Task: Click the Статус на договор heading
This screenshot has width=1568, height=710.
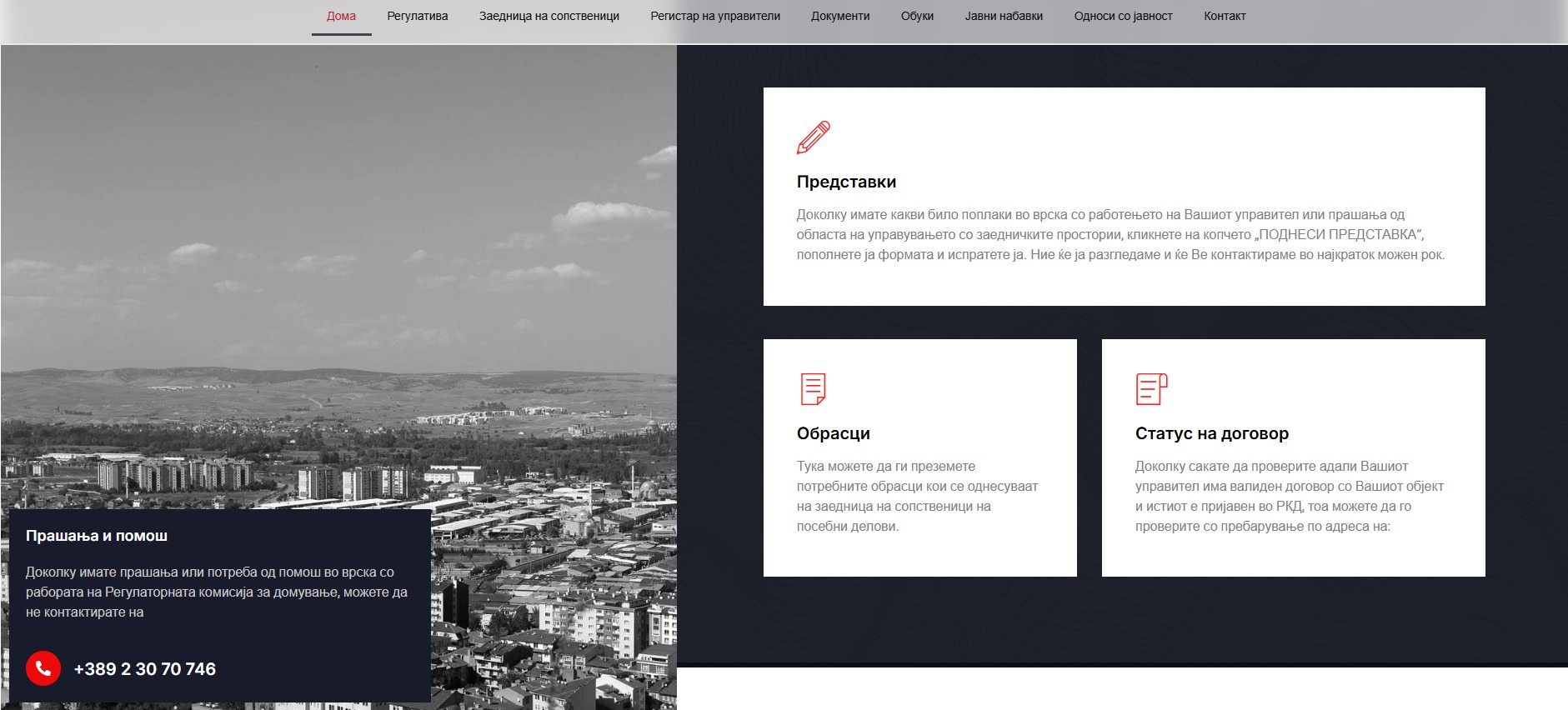Action: (x=1211, y=433)
